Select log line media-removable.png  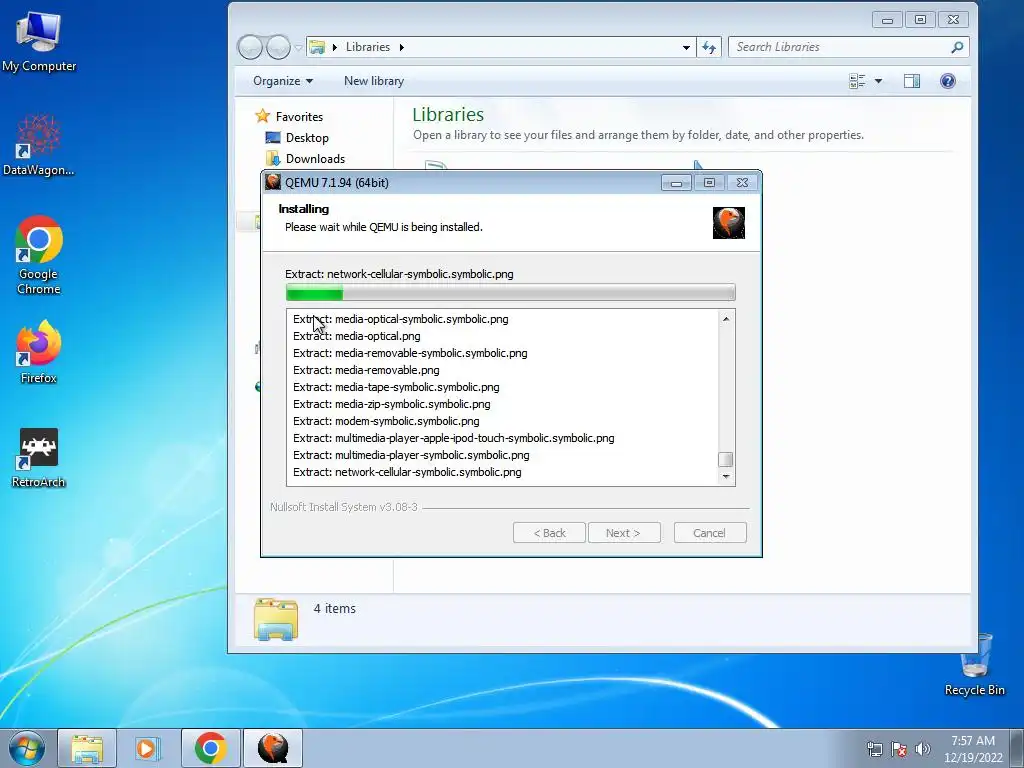366,370
